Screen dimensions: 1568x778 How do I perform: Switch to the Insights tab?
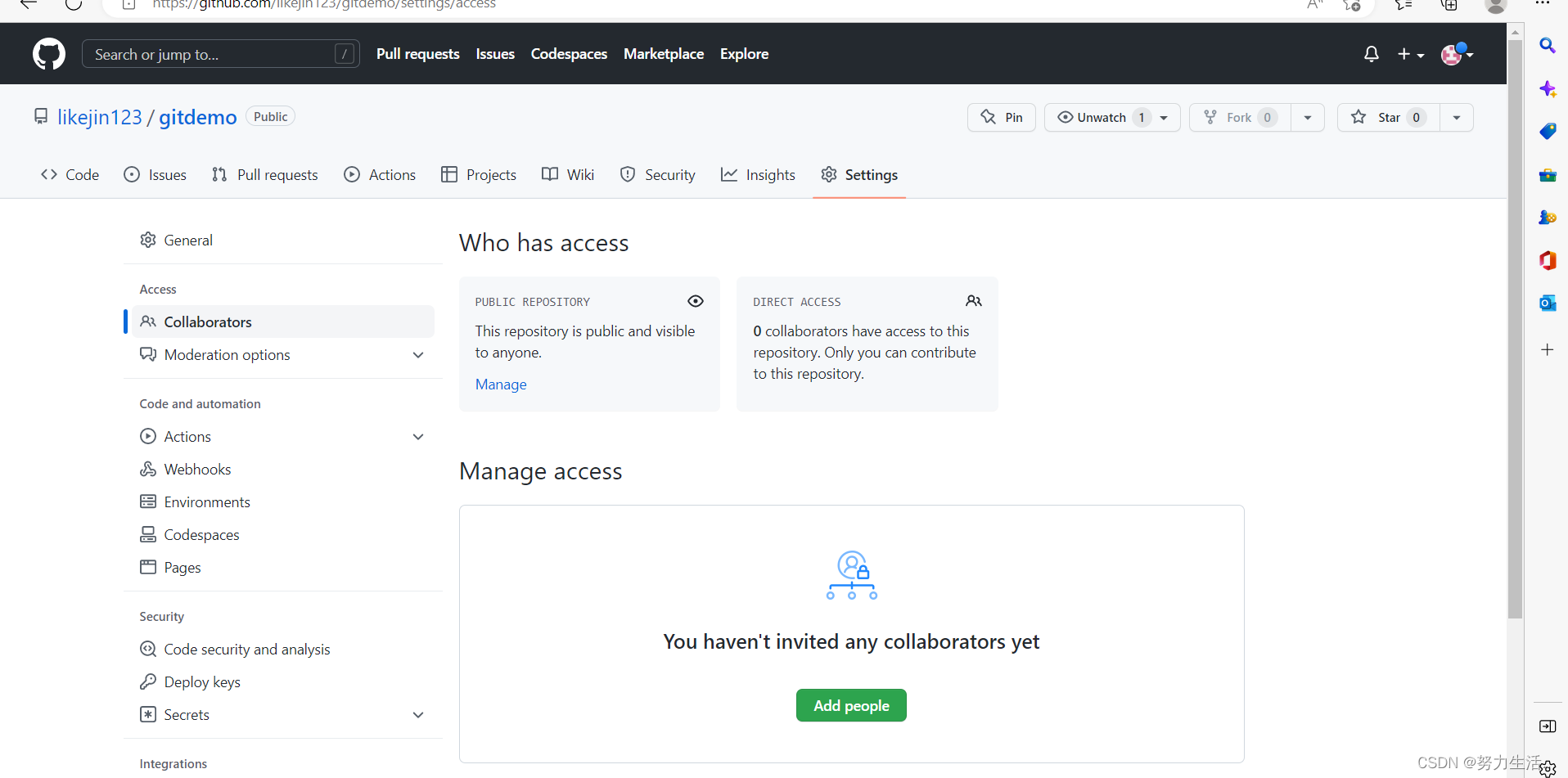(x=758, y=174)
